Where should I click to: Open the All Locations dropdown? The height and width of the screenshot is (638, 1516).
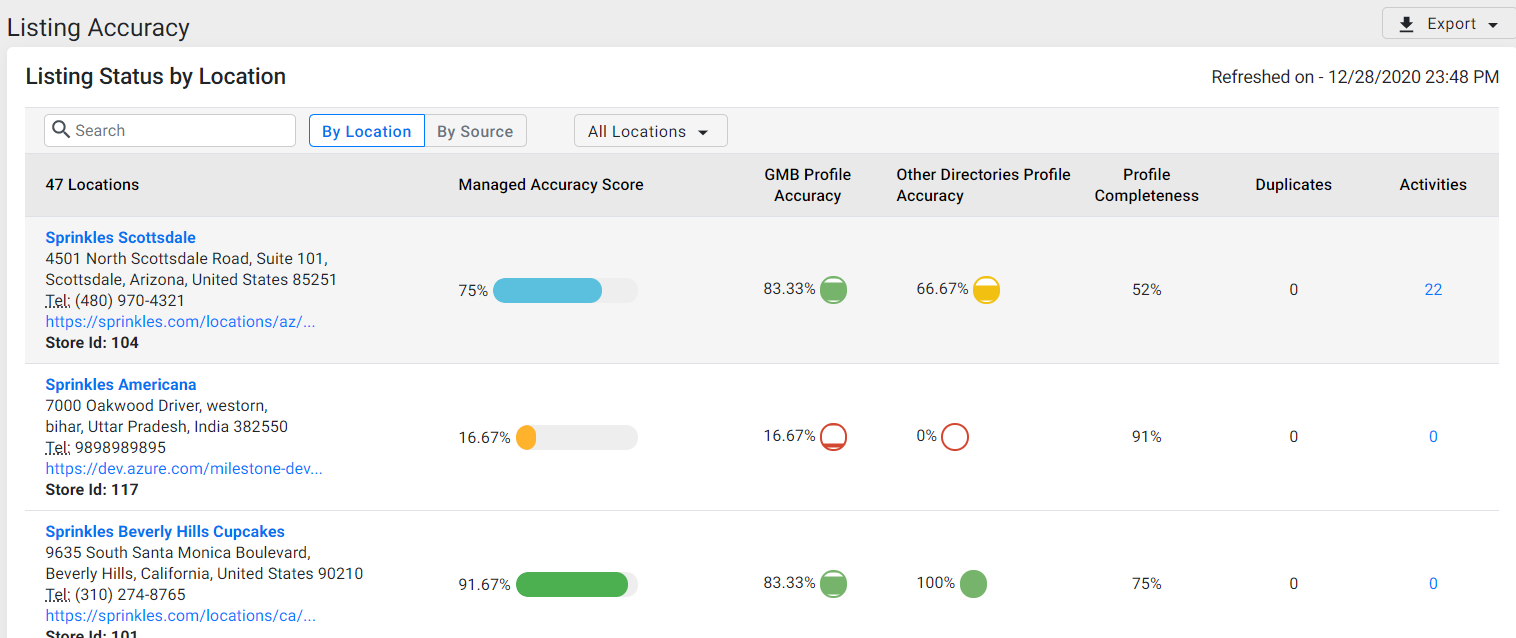(x=650, y=131)
